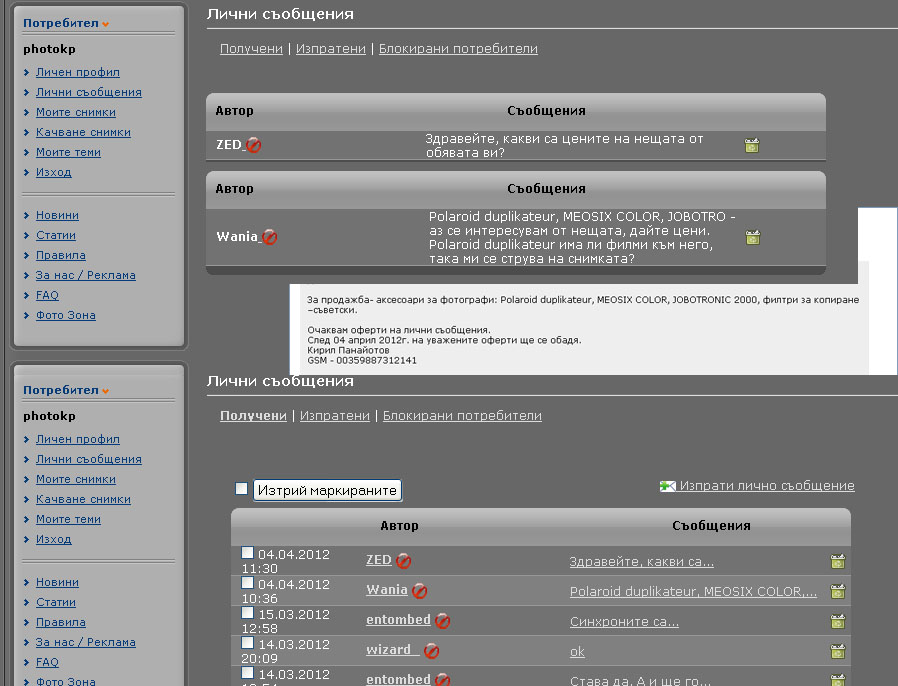This screenshot has height=686, width=898.
Task: Switch to the bold Получени tab
Action: 253,415
